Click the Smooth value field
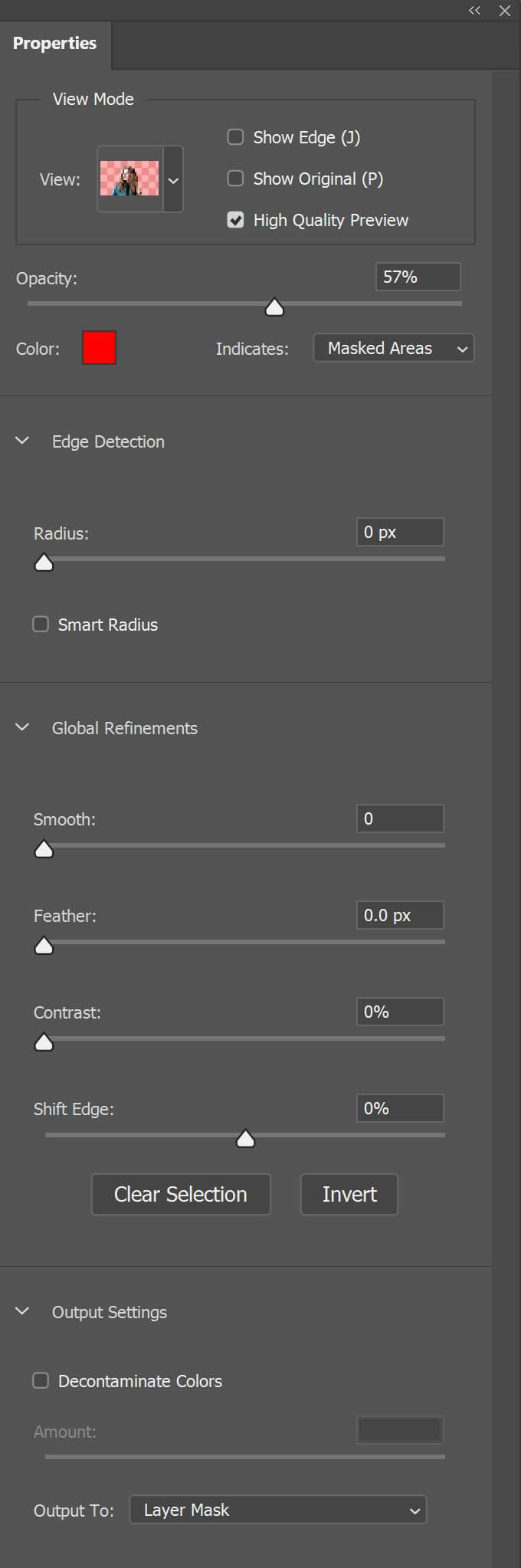The width and height of the screenshot is (521, 1568). click(400, 818)
